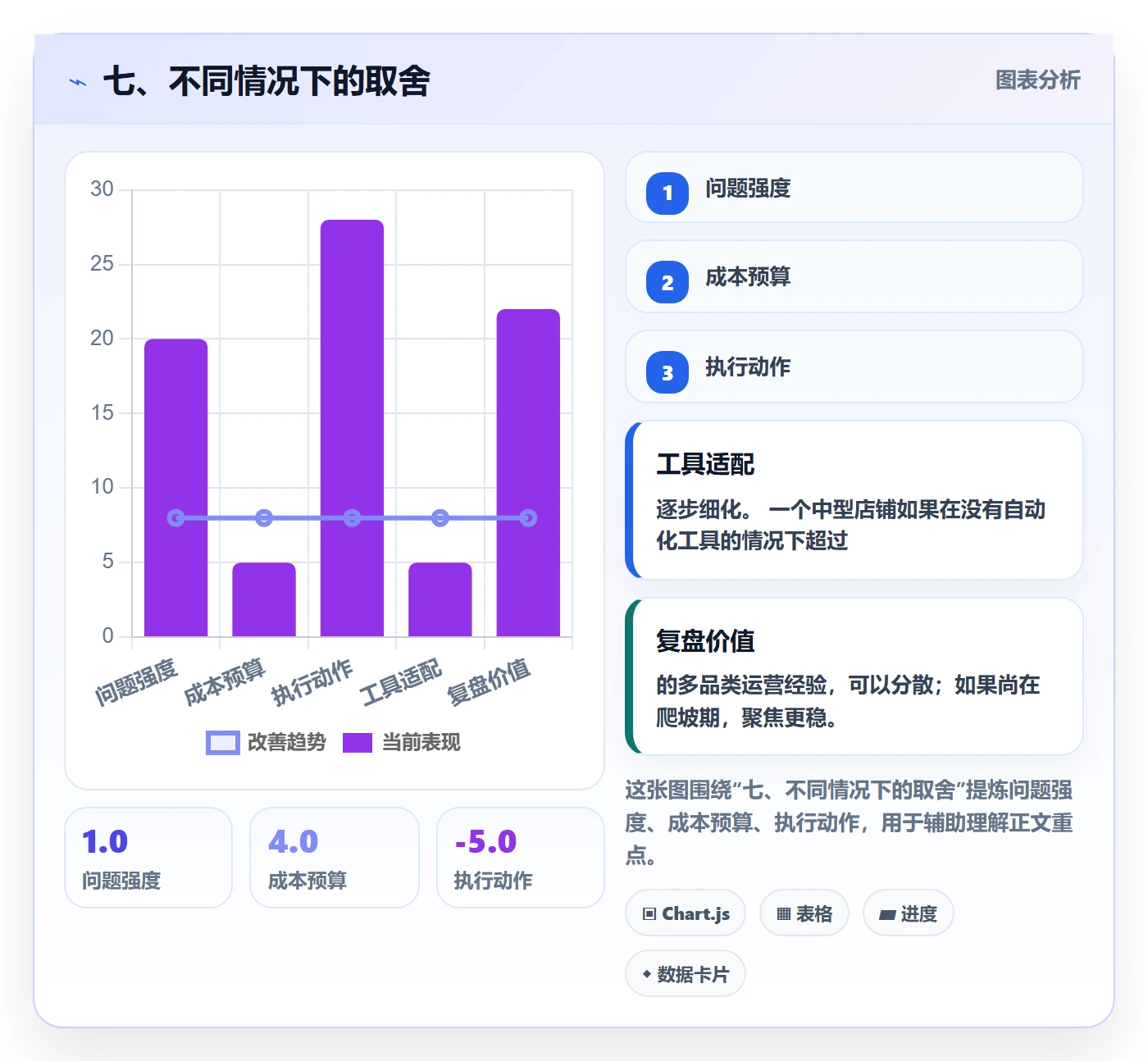Click the -5.0 执行动作 stat card
The image size is (1148, 1061).
point(521,858)
